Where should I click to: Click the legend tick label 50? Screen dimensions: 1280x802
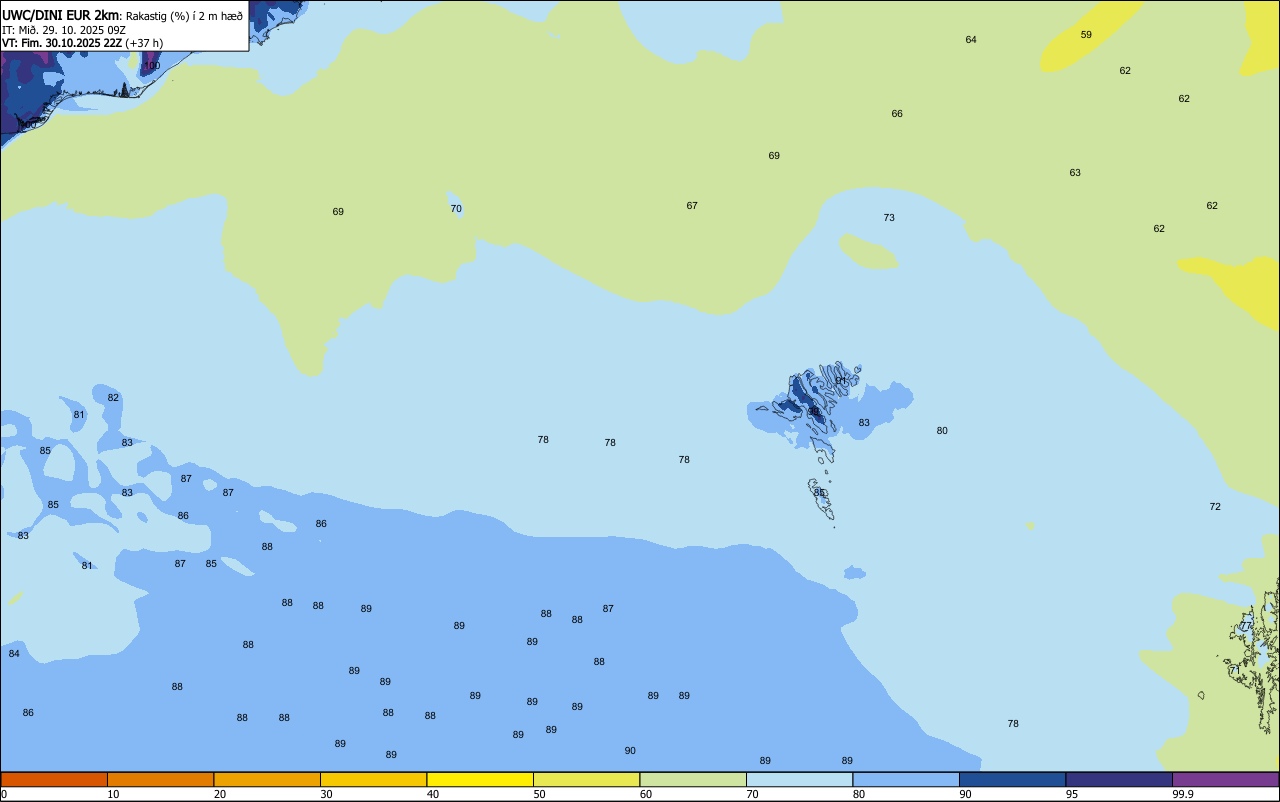(x=540, y=794)
